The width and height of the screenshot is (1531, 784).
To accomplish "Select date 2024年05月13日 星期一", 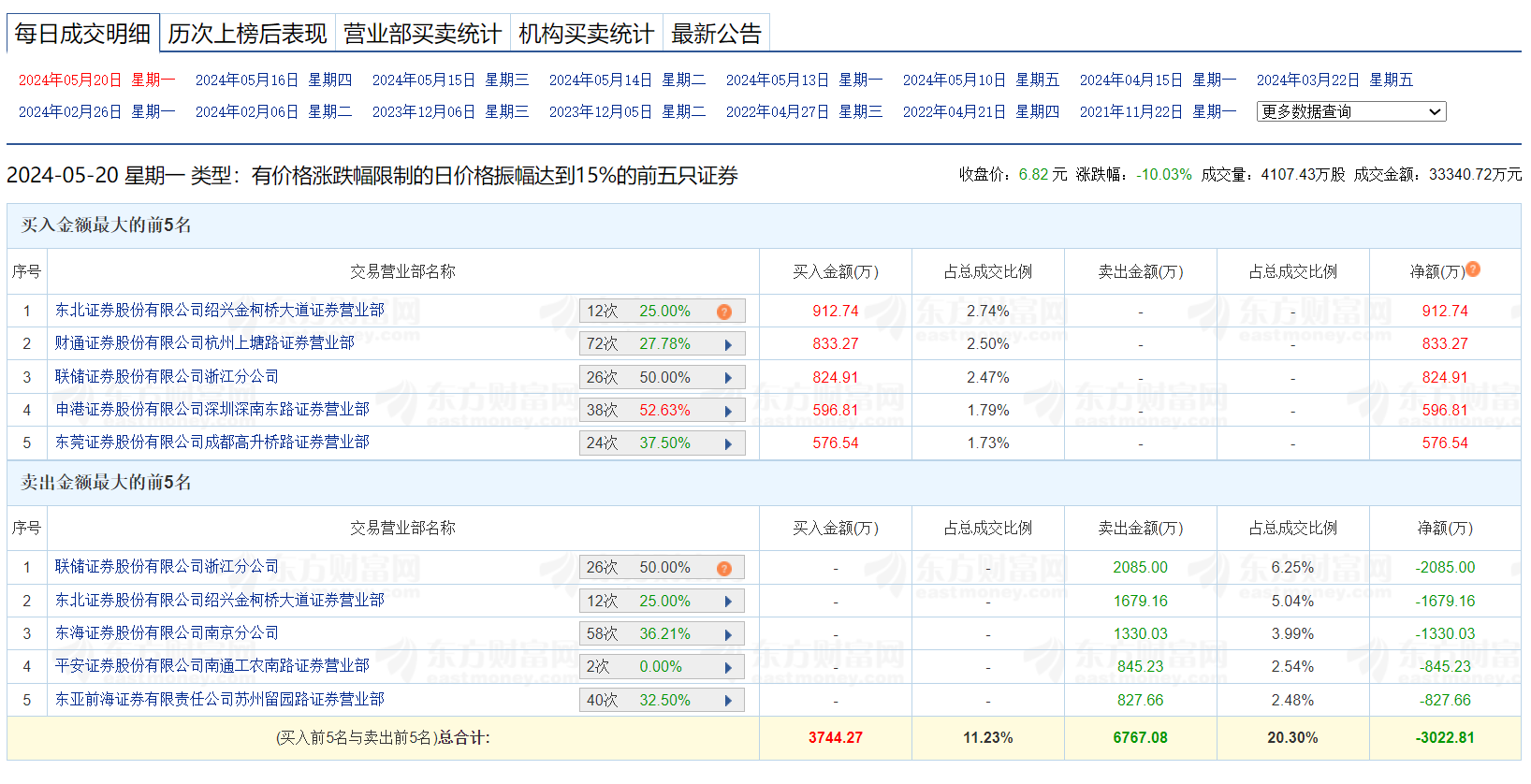I will point(804,80).
